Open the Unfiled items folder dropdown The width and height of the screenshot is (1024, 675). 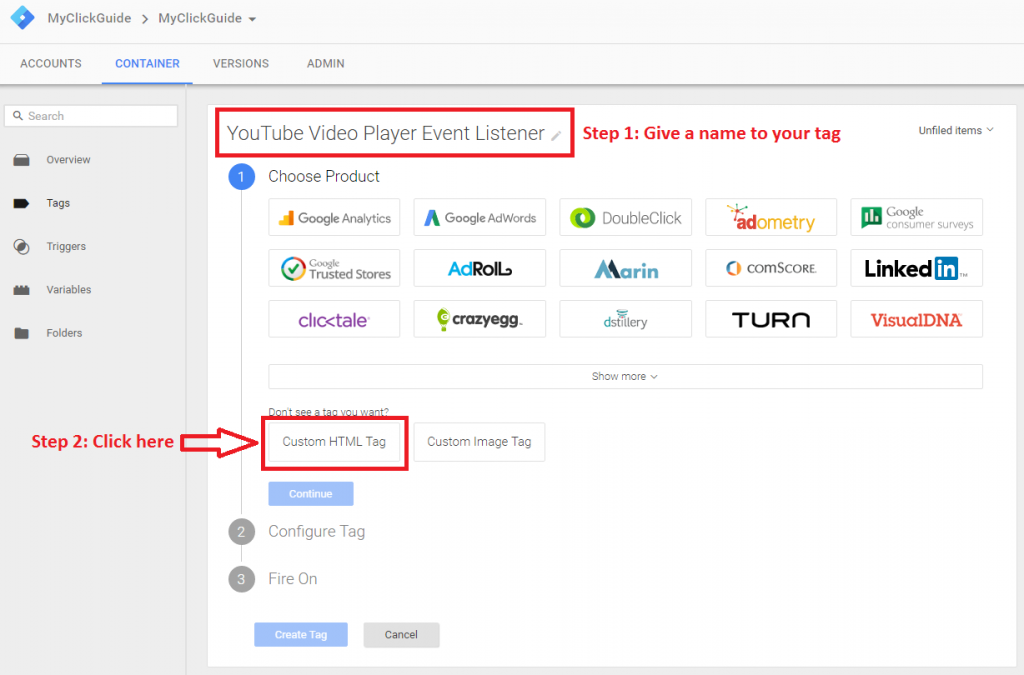[x=955, y=131]
